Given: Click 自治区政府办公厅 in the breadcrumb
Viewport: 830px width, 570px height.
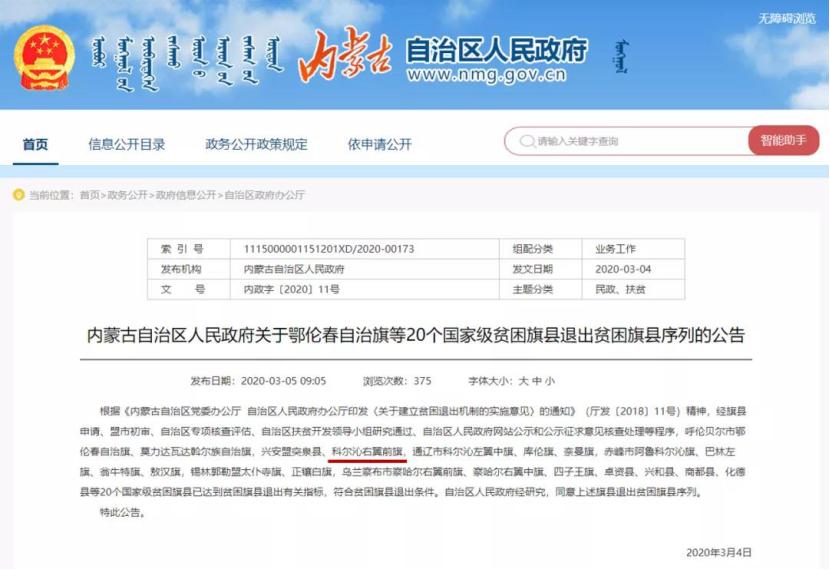Looking at the screenshot, I should pyautogui.click(x=265, y=195).
